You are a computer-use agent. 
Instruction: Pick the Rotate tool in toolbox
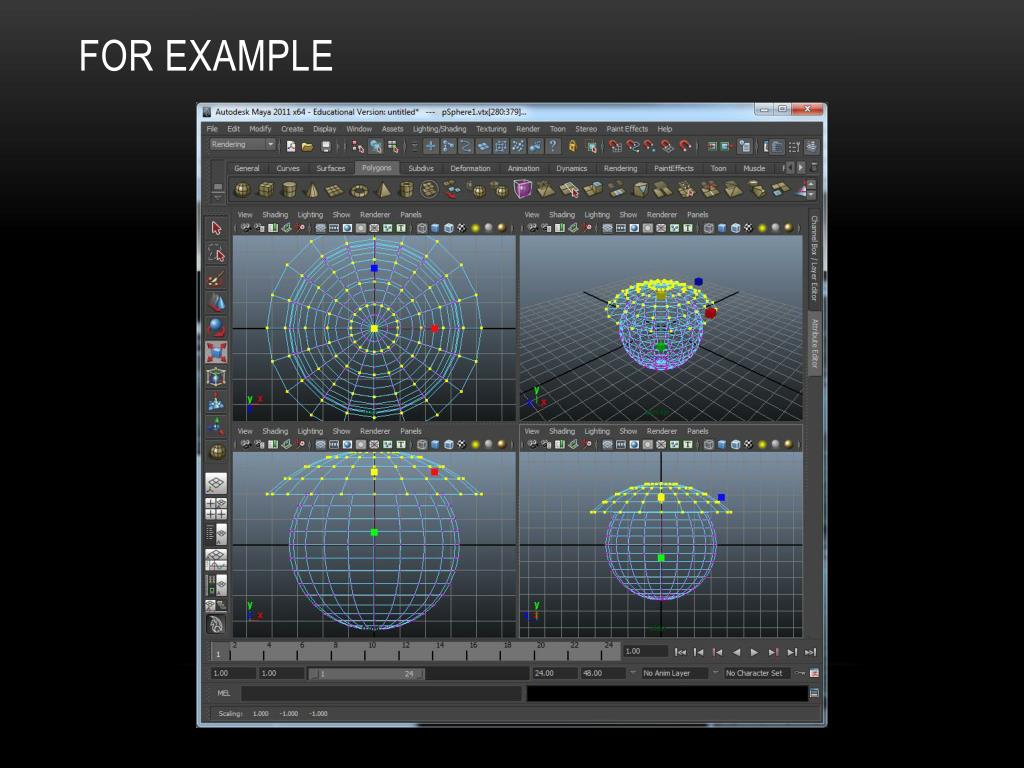(216, 327)
